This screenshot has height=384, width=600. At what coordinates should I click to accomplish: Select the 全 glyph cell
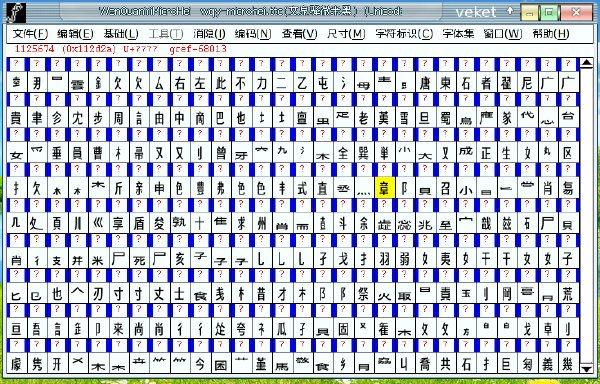[343, 153]
